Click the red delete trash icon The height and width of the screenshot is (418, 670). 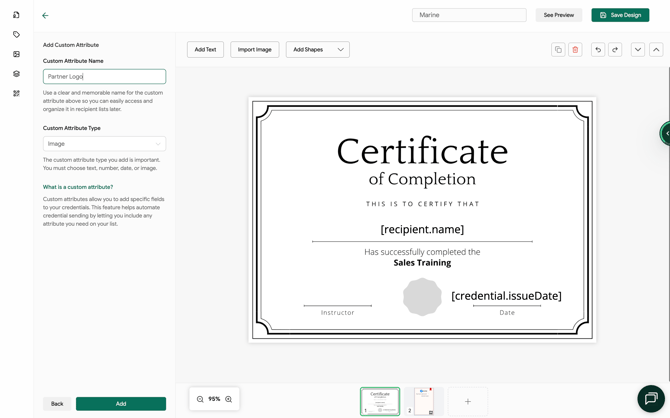tap(575, 50)
